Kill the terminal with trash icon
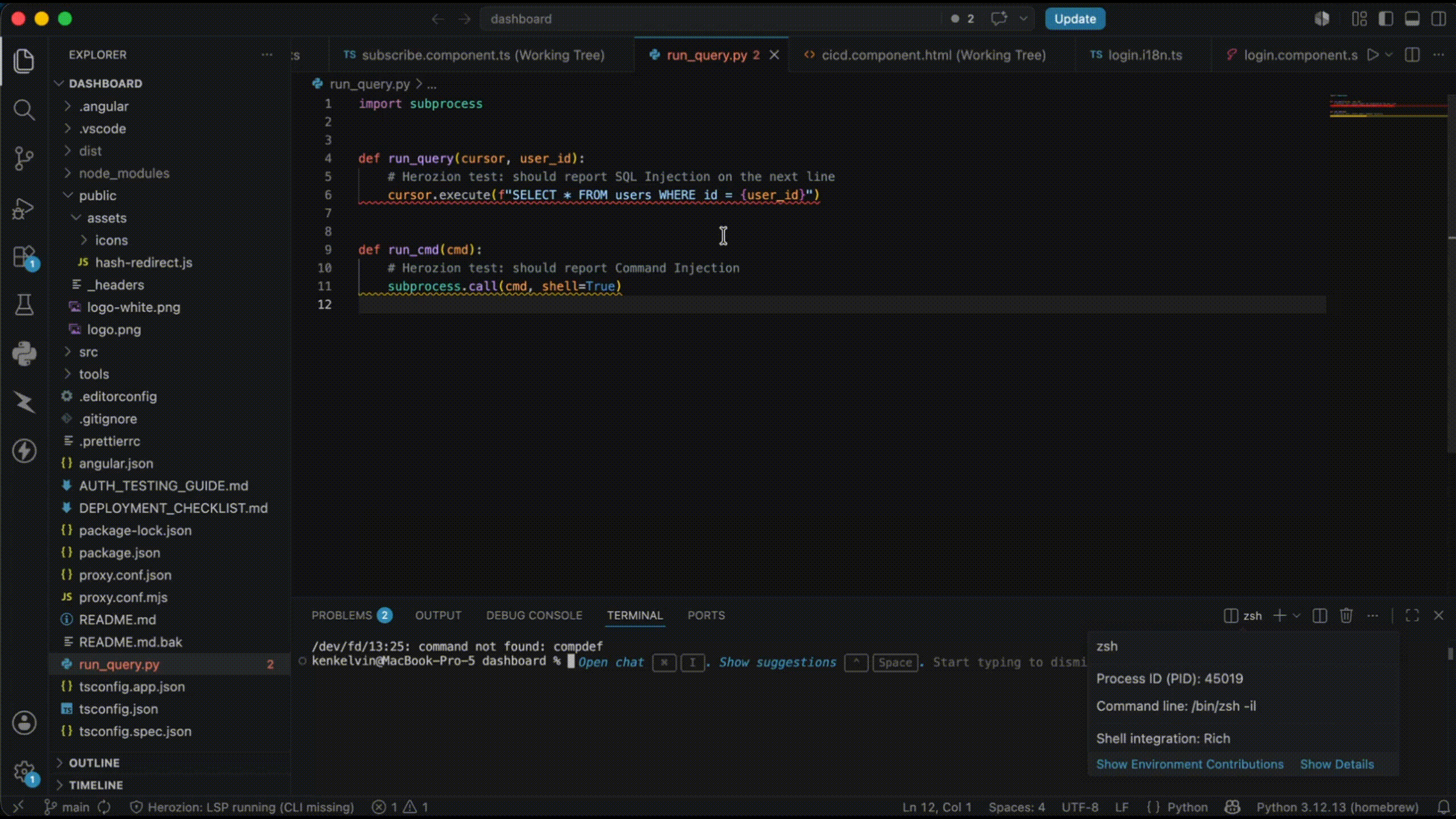Viewport: 1456px width, 819px height. coord(1346,615)
